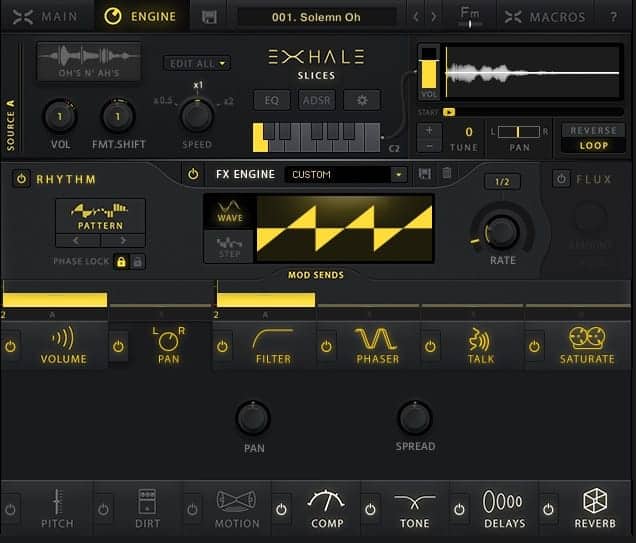
Task: Click the slice PAN slider
Action: (519, 132)
